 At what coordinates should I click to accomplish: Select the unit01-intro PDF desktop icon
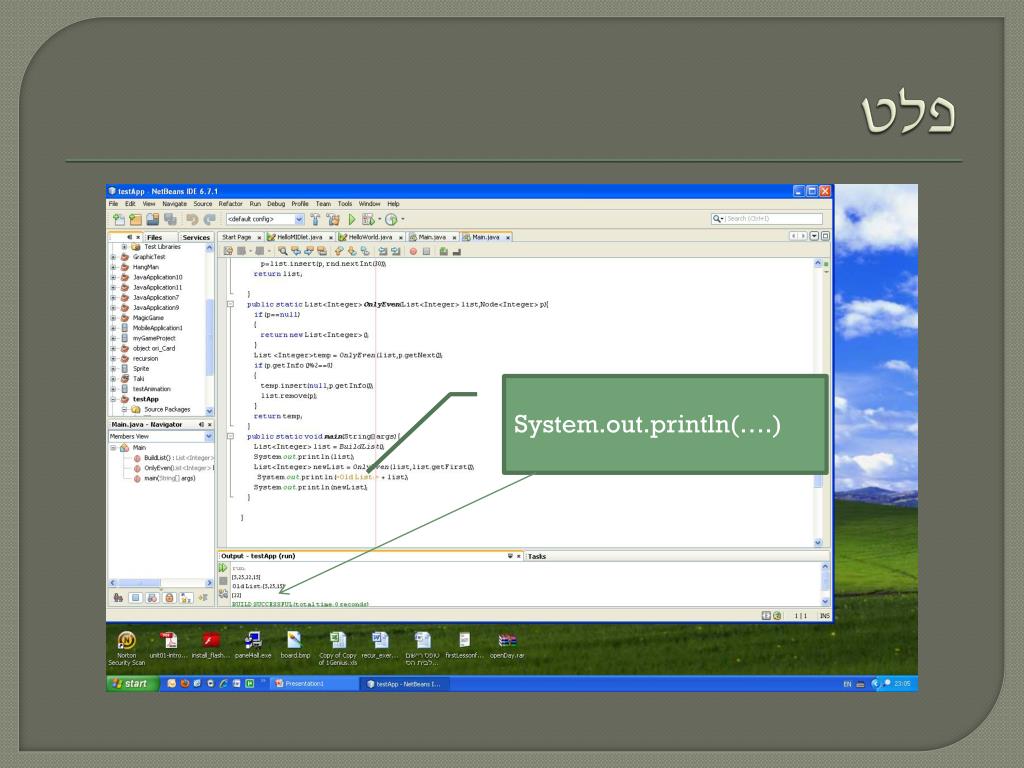pos(168,645)
